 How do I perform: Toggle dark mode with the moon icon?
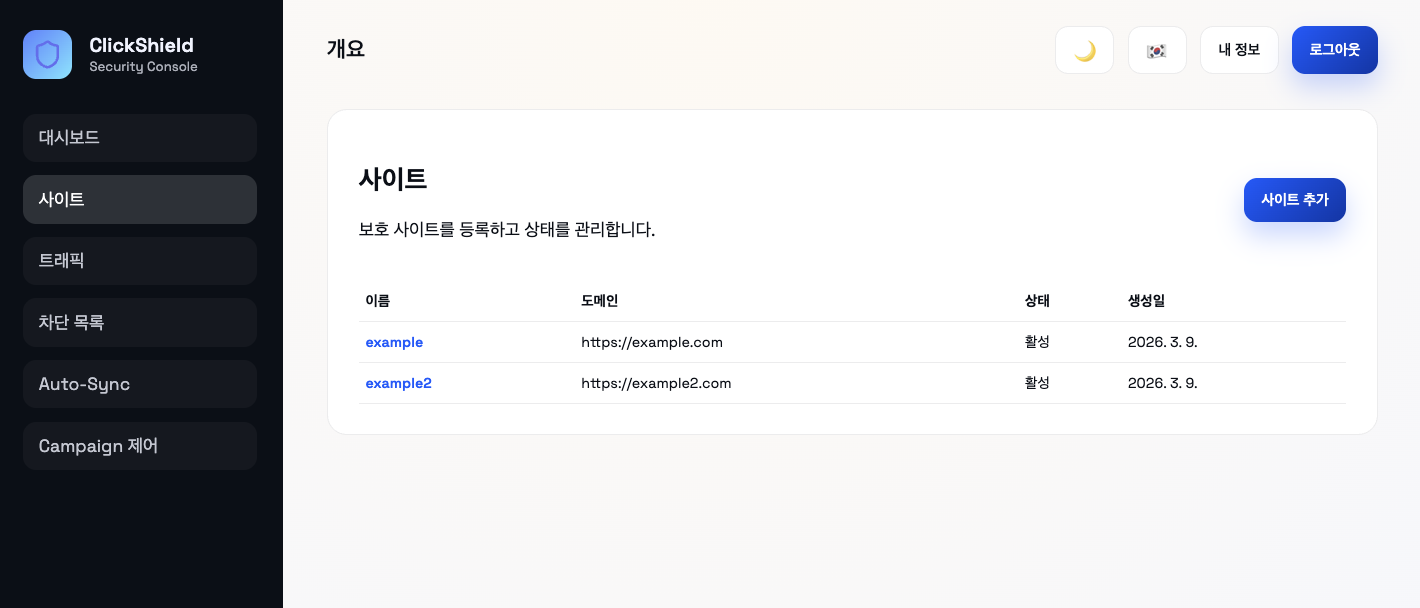tap(1084, 50)
